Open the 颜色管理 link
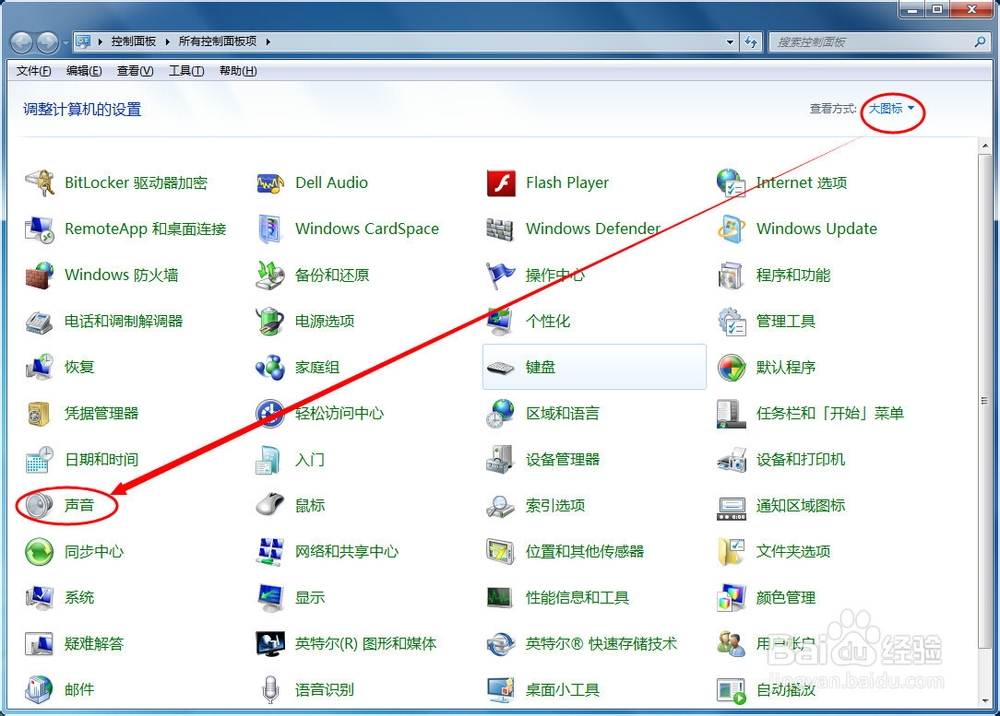1000x716 pixels. (785, 598)
